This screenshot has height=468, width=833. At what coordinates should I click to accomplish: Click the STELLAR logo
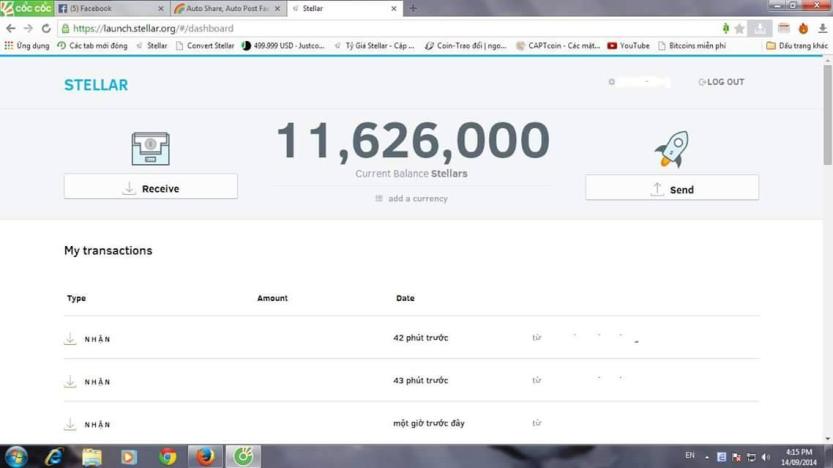(96, 85)
